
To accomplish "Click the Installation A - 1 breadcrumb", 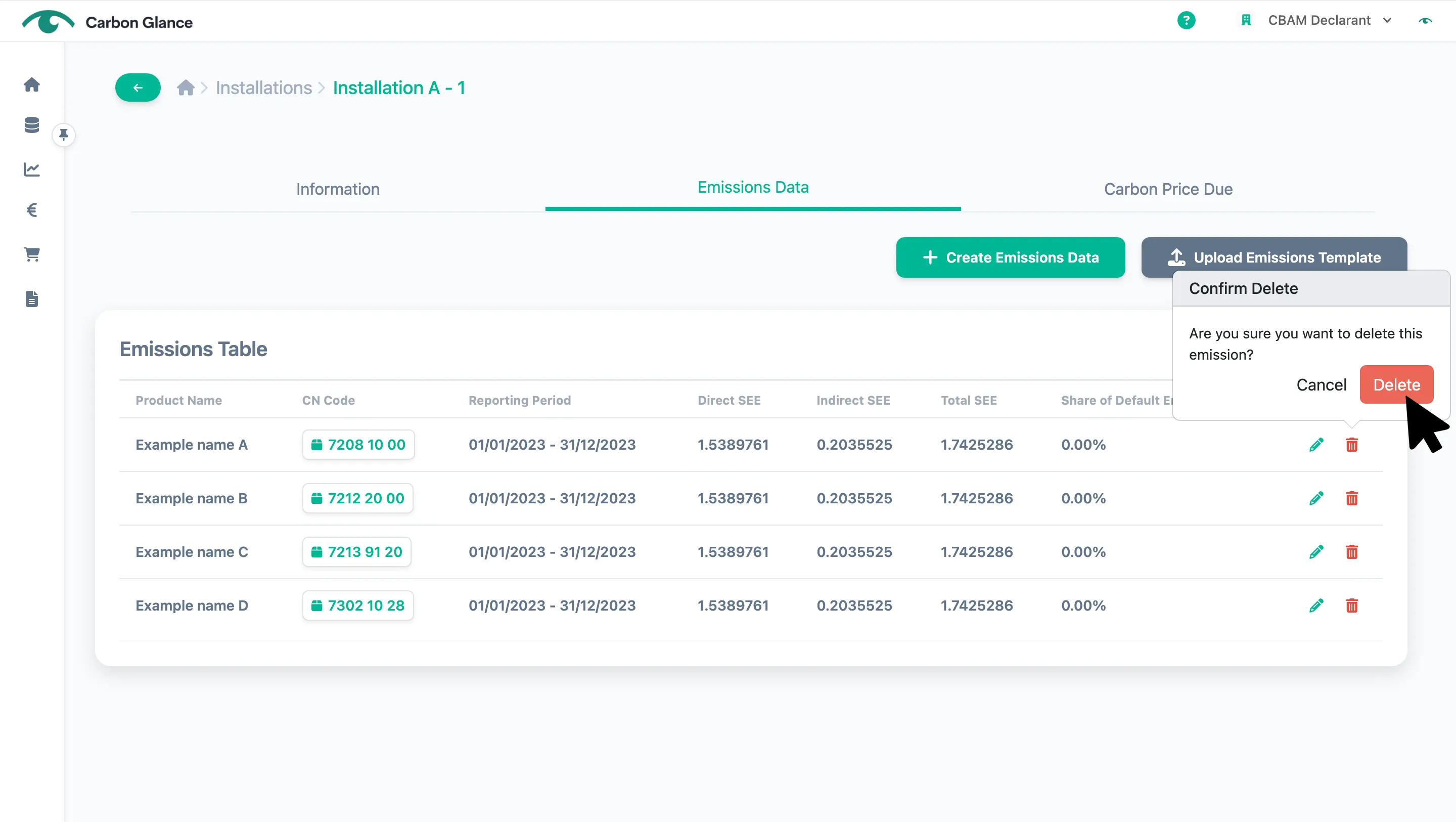I will (x=399, y=88).
